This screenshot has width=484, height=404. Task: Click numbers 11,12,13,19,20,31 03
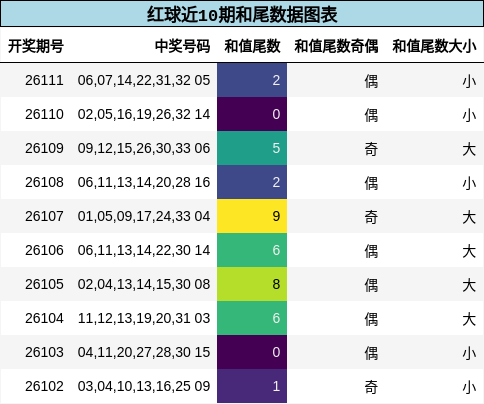(x=144, y=318)
